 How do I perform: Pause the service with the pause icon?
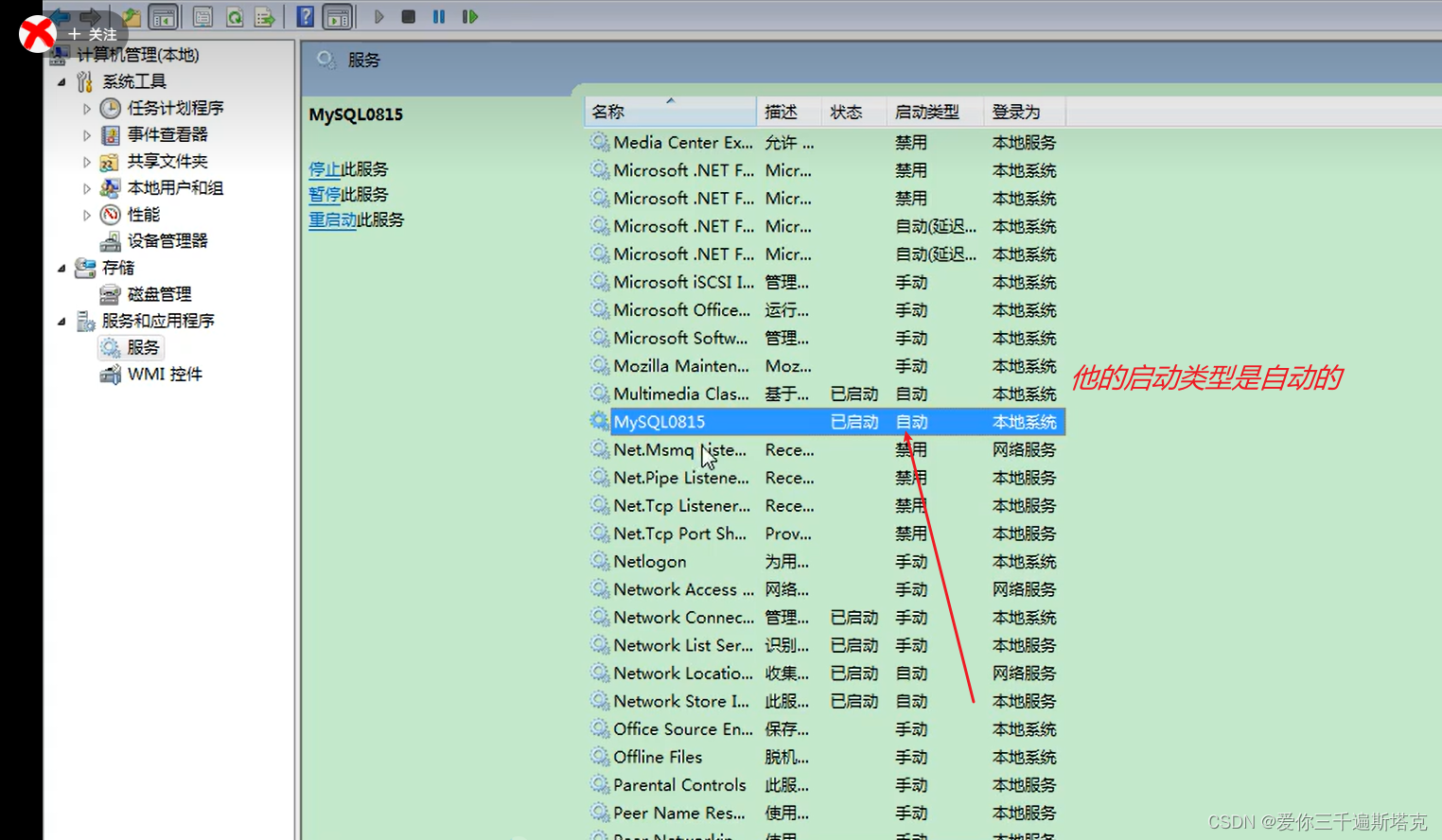[x=438, y=16]
